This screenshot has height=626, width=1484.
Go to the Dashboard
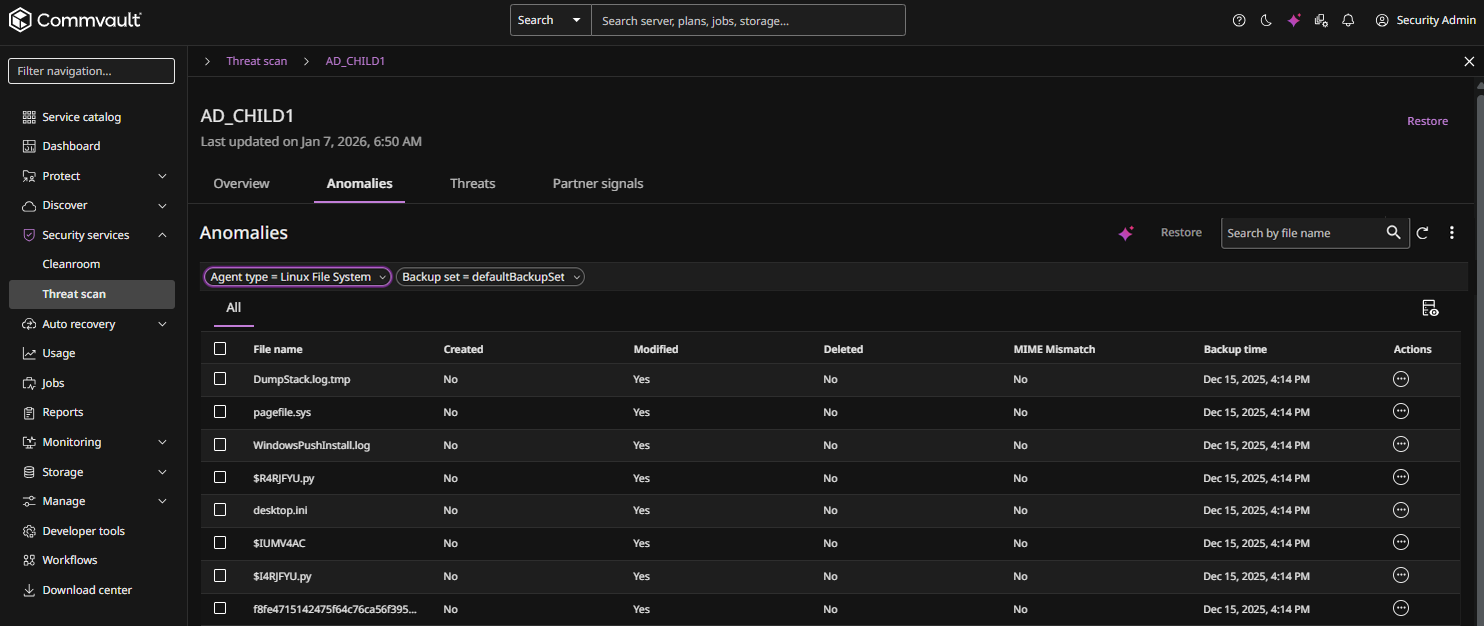[71, 146]
